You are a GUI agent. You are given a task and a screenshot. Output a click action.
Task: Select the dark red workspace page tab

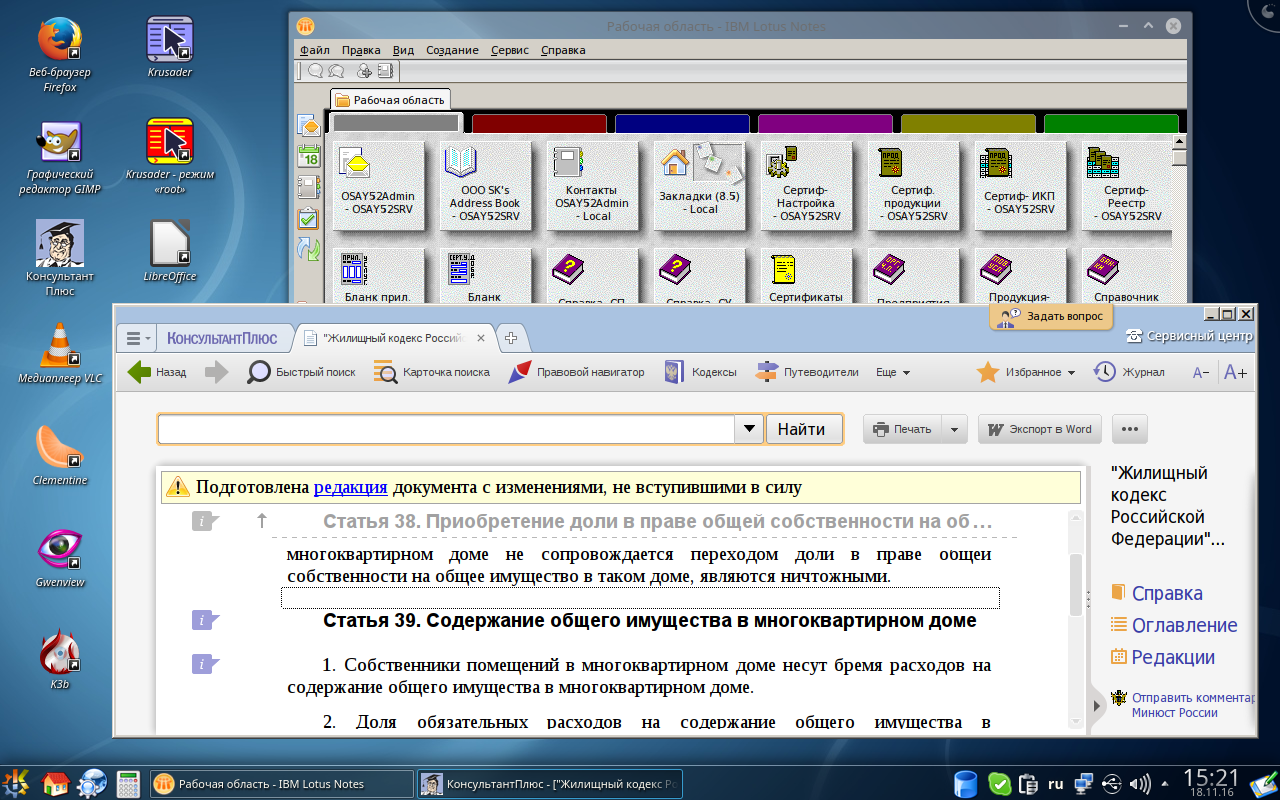coord(539,124)
